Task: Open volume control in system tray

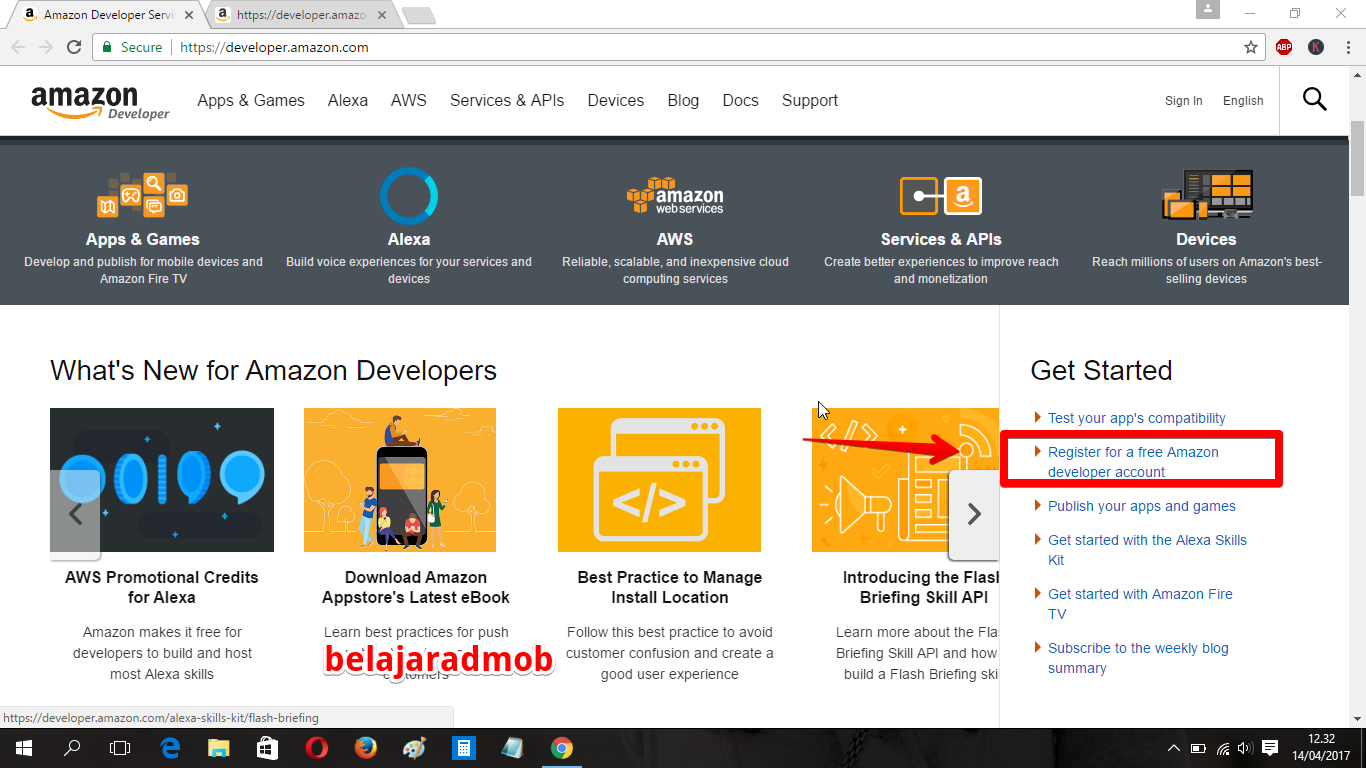Action: [1245, 748]
